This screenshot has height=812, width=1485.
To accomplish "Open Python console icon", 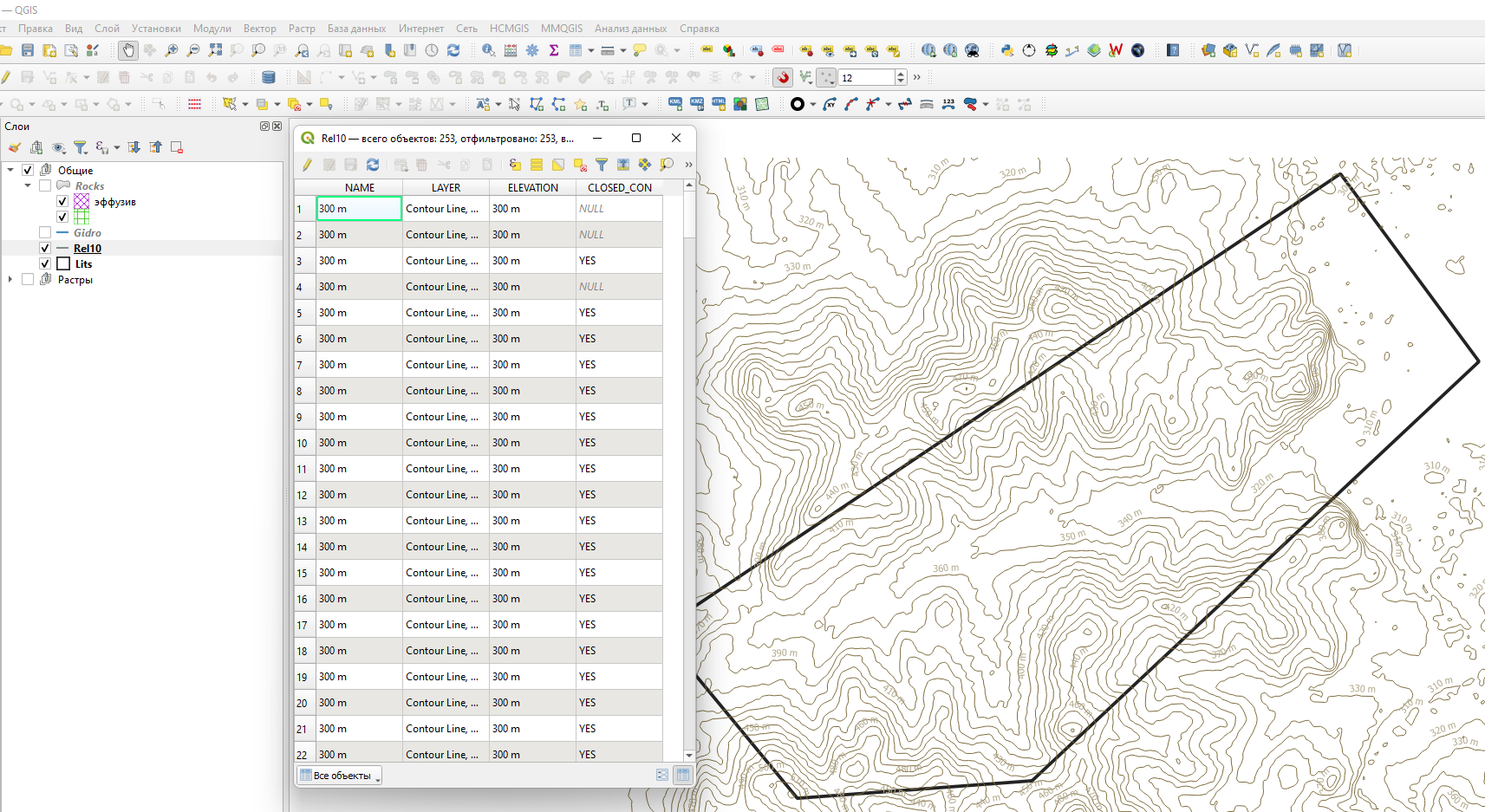I will coord(1006,50).
